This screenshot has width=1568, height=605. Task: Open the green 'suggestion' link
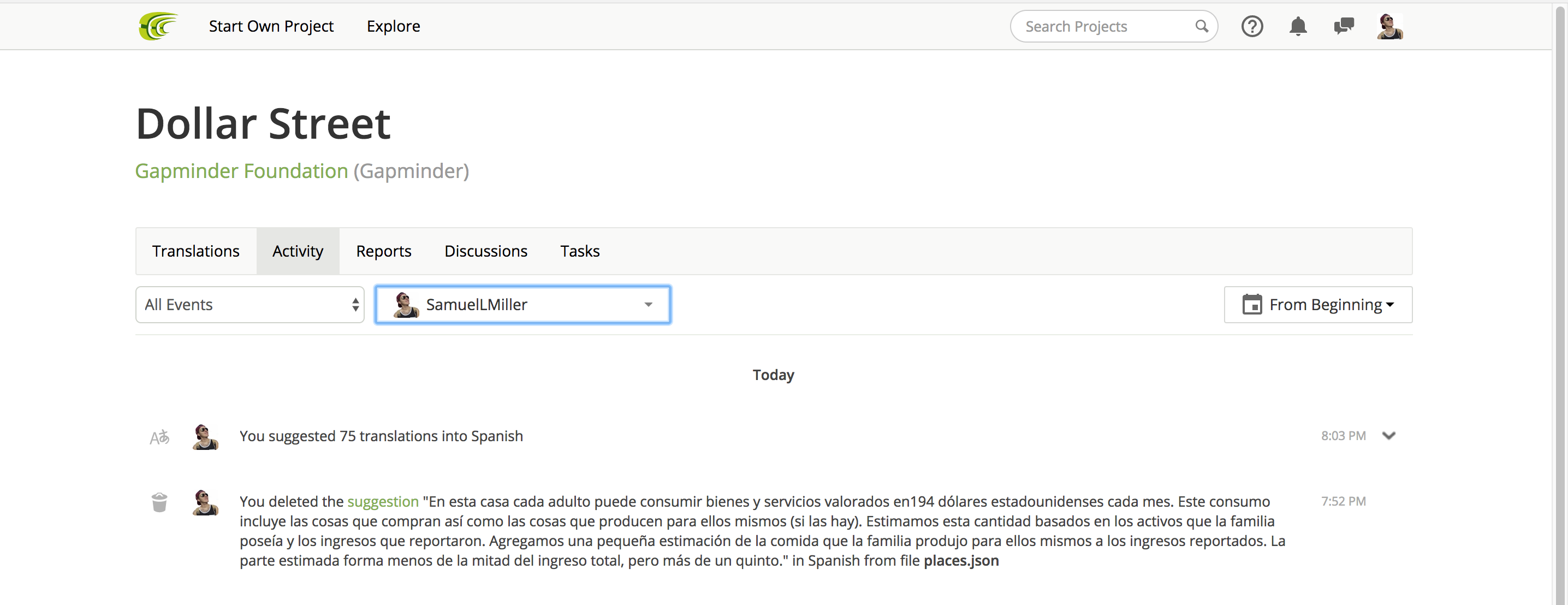pos(383,502)
